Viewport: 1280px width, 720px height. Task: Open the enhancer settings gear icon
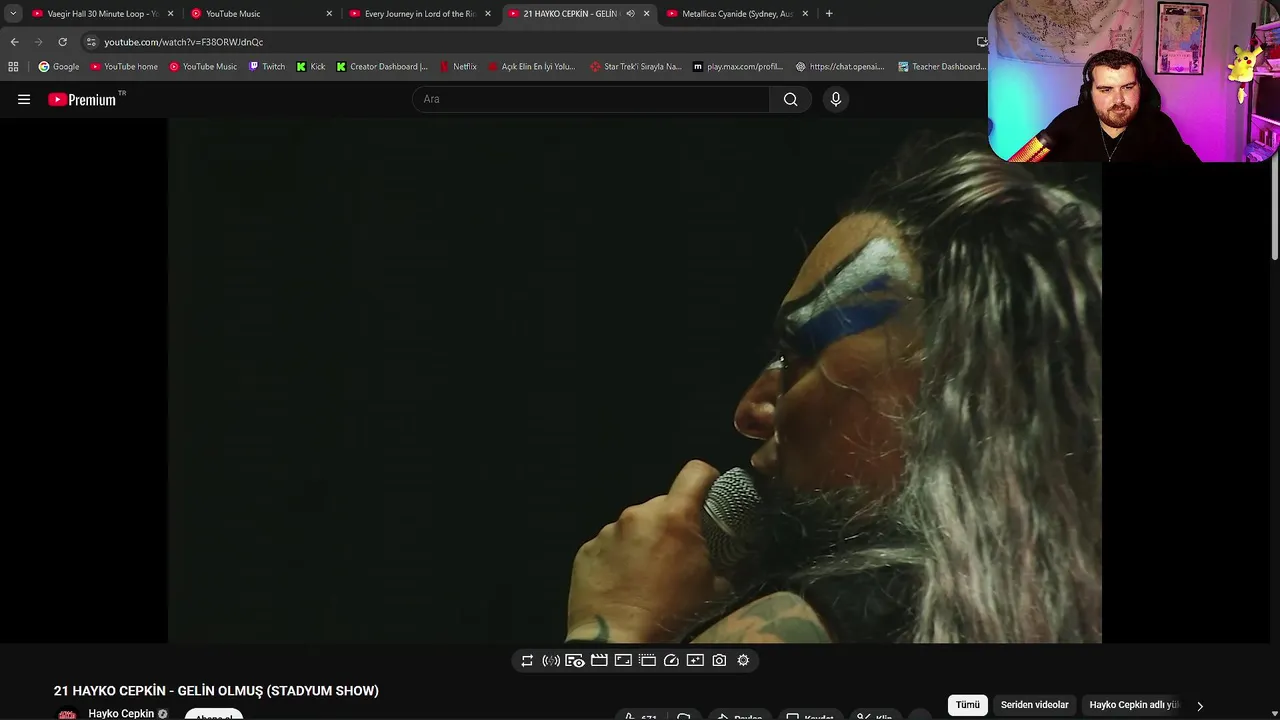pyautogui.click(x=743, y=660)
